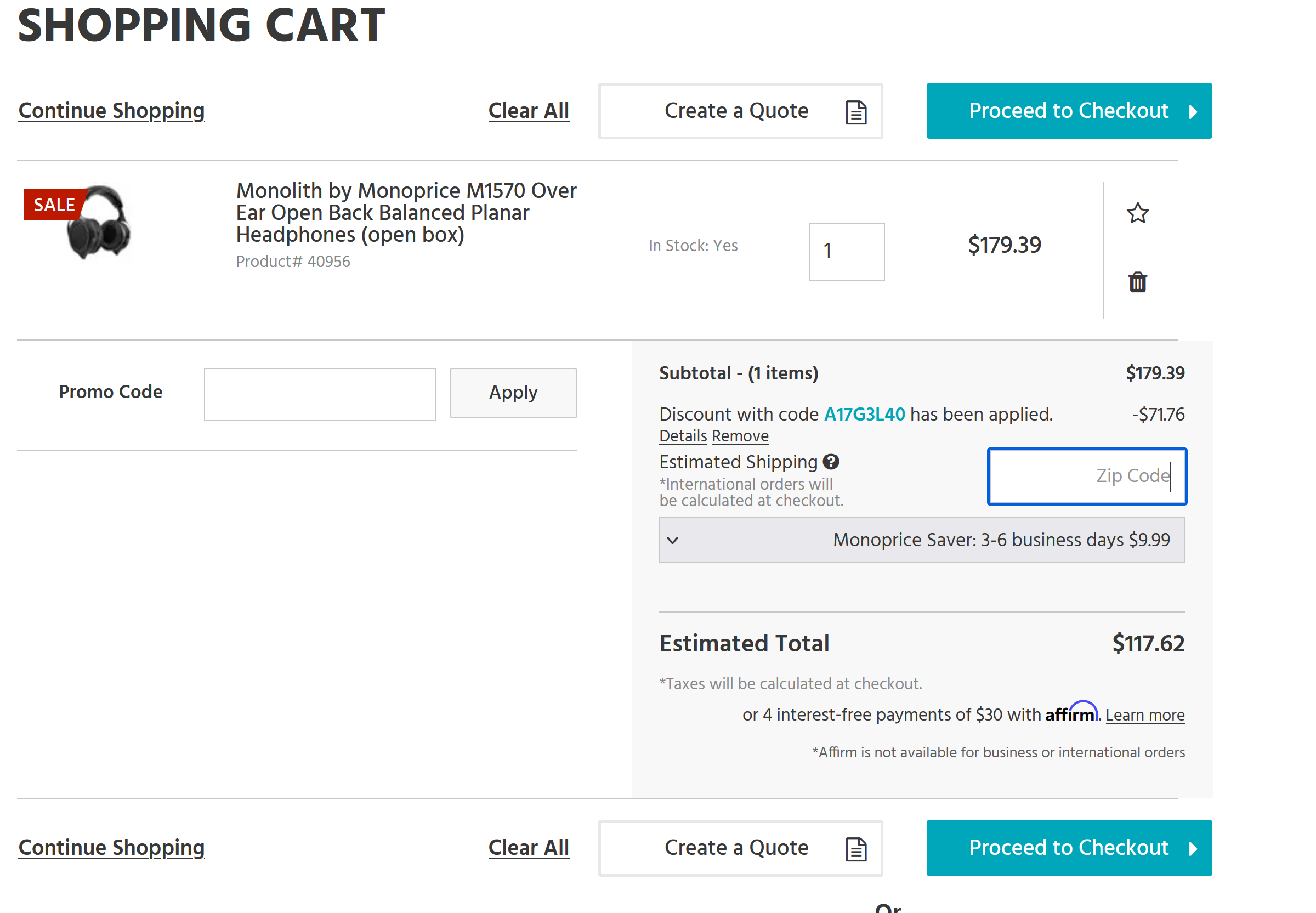Click top Create a Quote button
This screenshot has width=1316, height=913.
point(740,111)
